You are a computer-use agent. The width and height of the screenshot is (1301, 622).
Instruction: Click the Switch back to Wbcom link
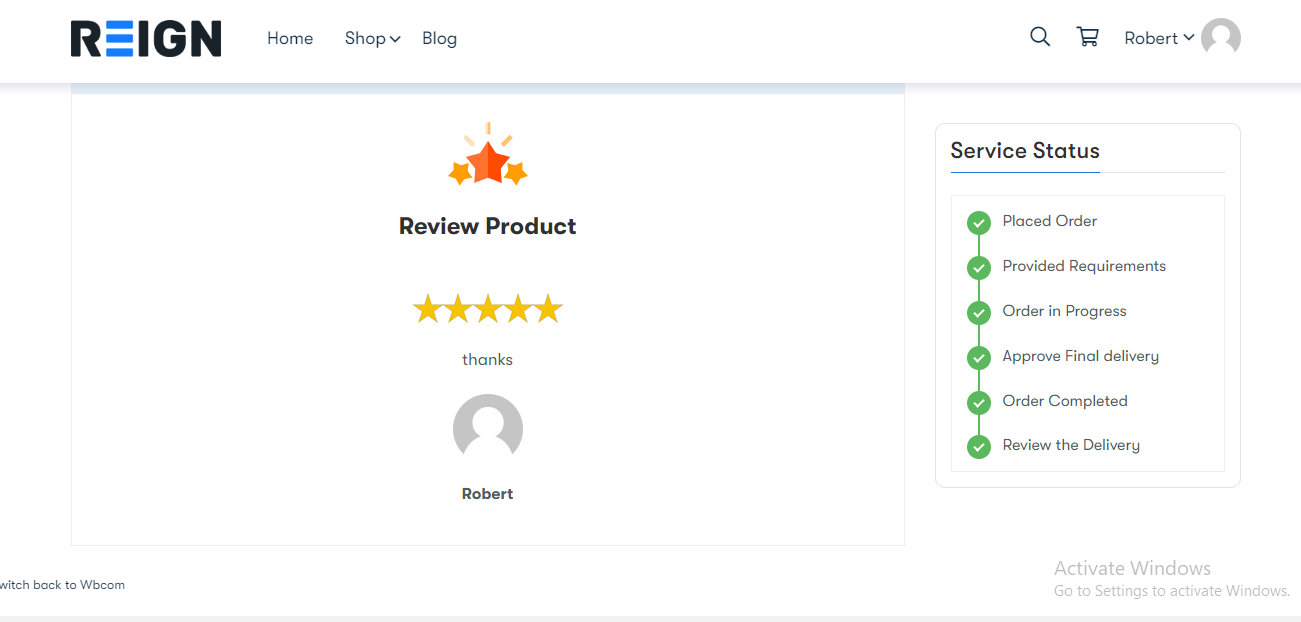[62, 584]
